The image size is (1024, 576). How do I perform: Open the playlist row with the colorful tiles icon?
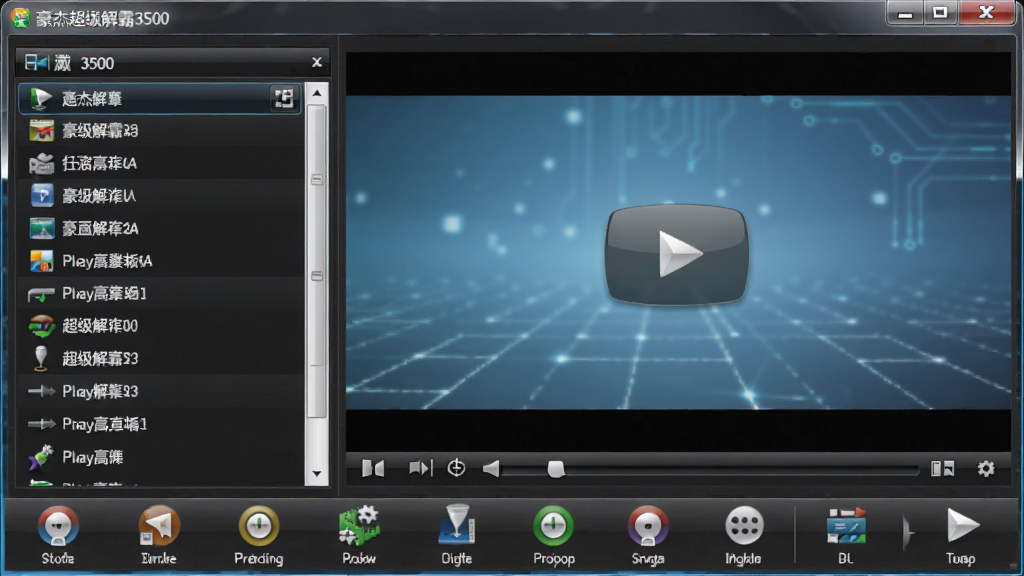coord(162,261)
